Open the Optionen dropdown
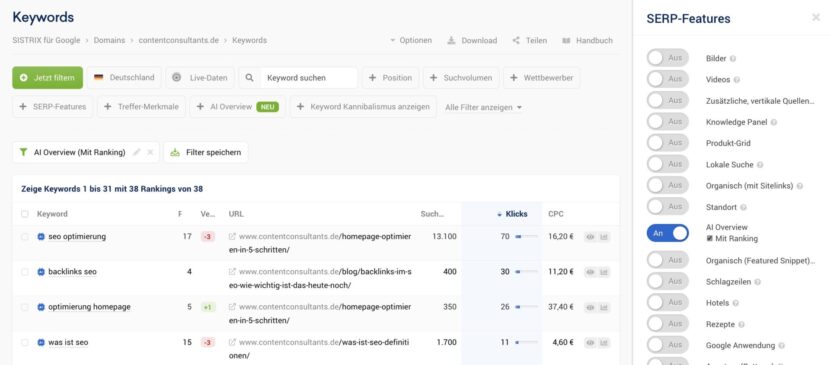The width and height of the screenshot is (830, 365). tap(411, 40)
